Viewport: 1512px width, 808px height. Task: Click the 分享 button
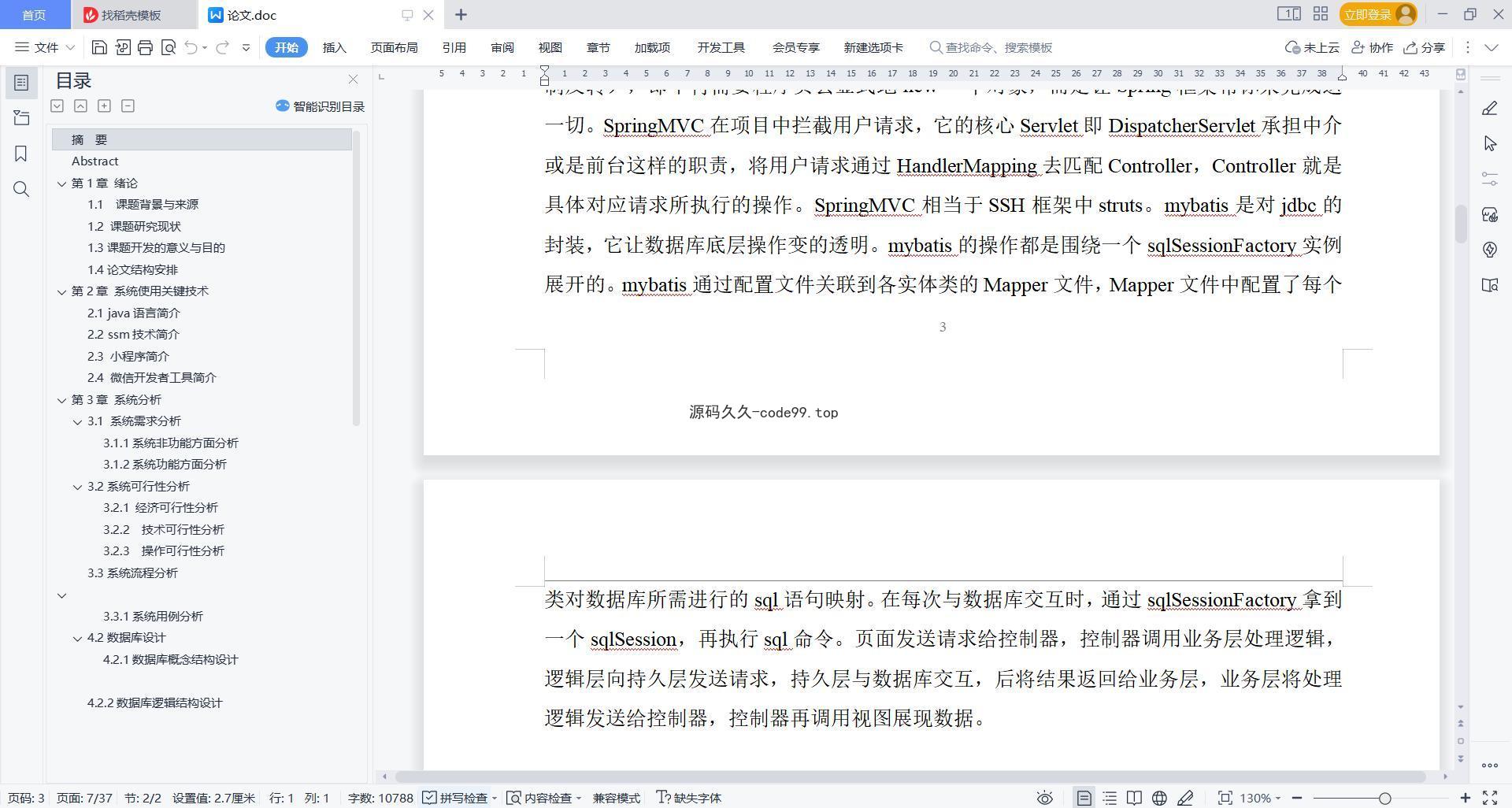click(x=1425, y=47)
